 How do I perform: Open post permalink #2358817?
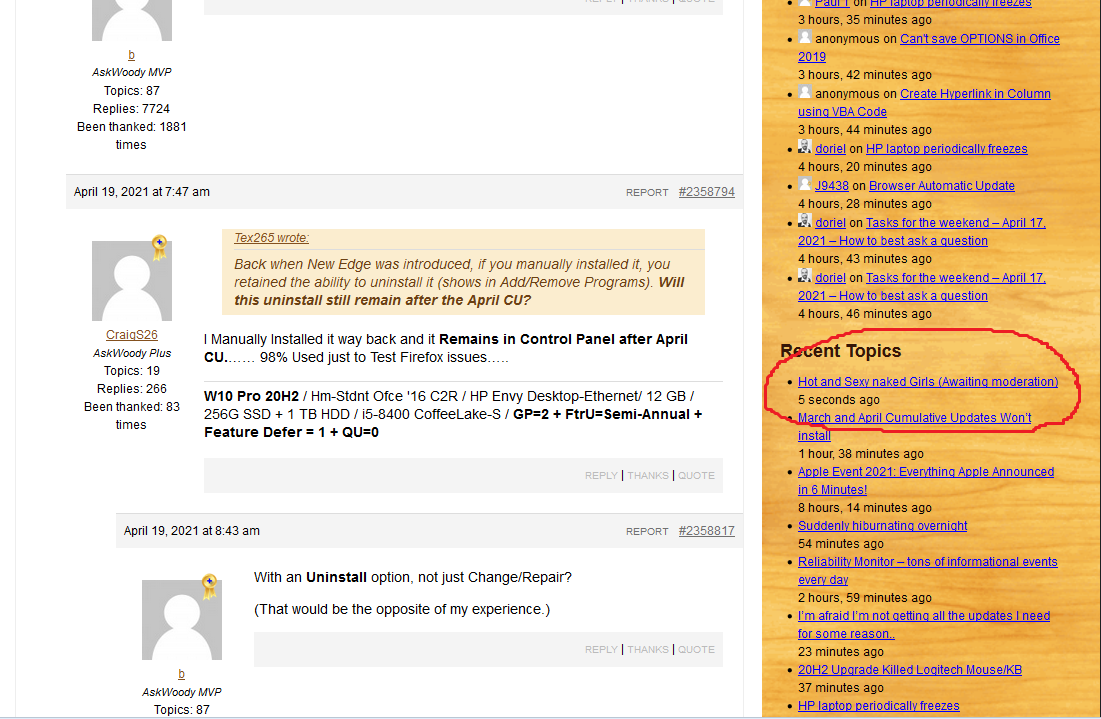706,531
